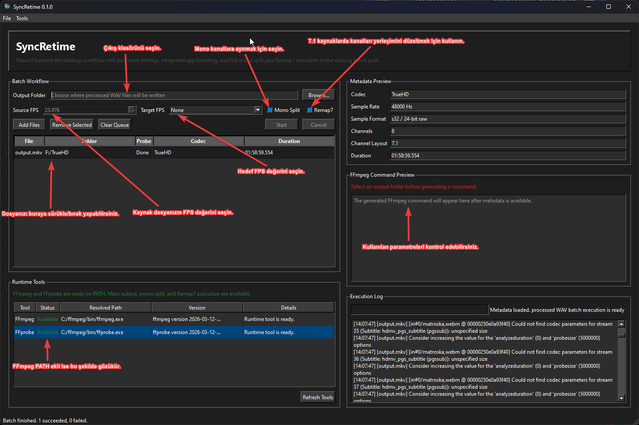Click the Sample Rate field showing 48000 Hz
This screenshot has width=639, height=425.
507,106
